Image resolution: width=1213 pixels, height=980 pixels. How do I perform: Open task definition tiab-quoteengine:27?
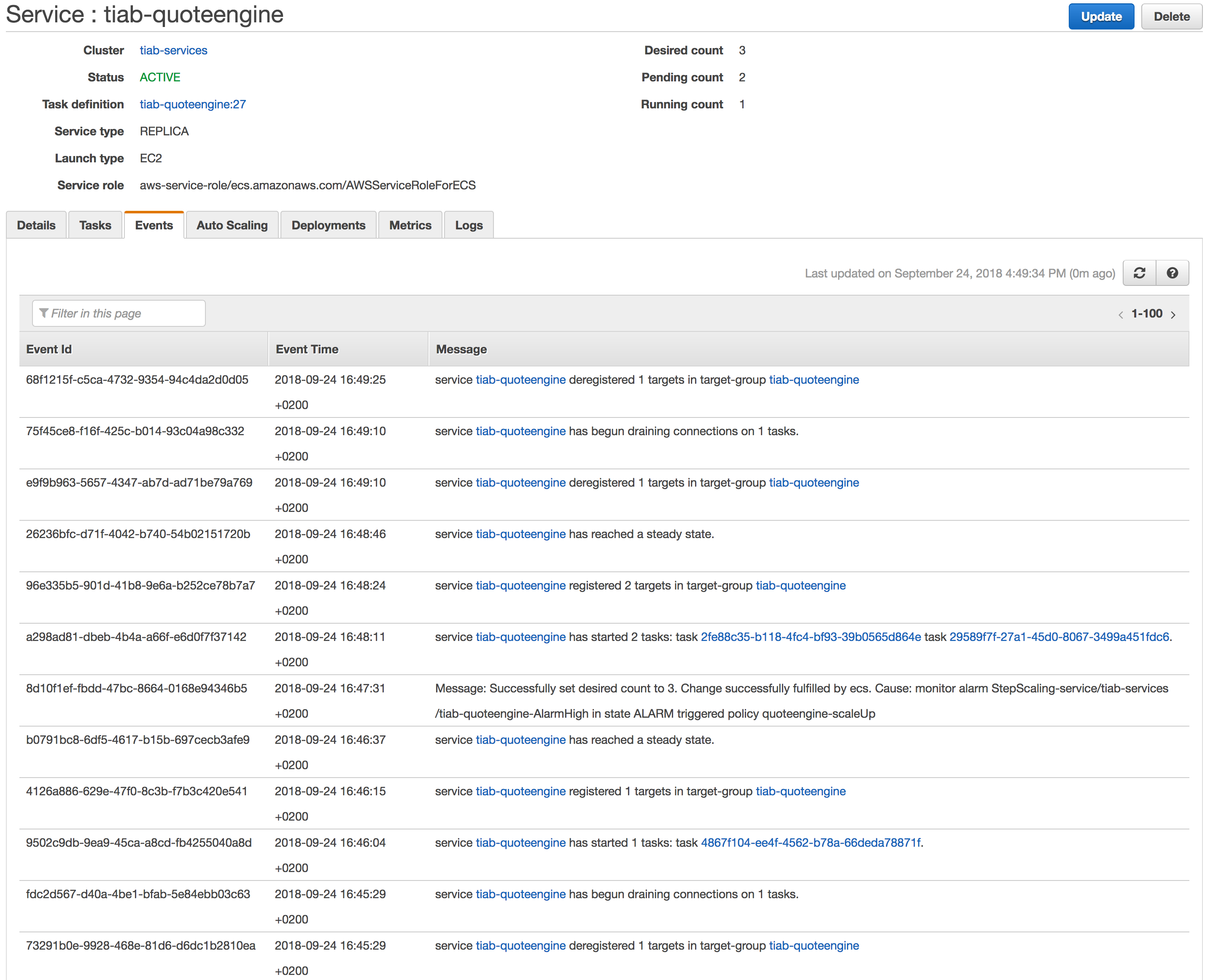click(193, 105)
